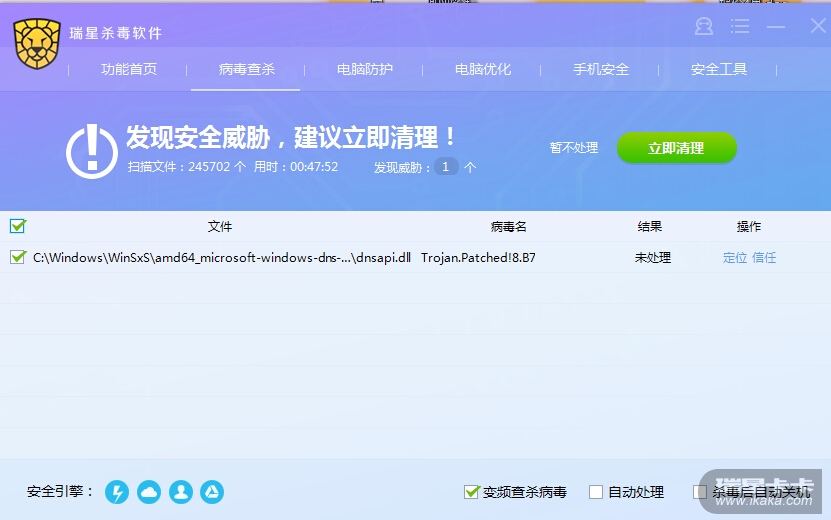
Task: Enable 自动处理 checkbox
Action: 596,492
